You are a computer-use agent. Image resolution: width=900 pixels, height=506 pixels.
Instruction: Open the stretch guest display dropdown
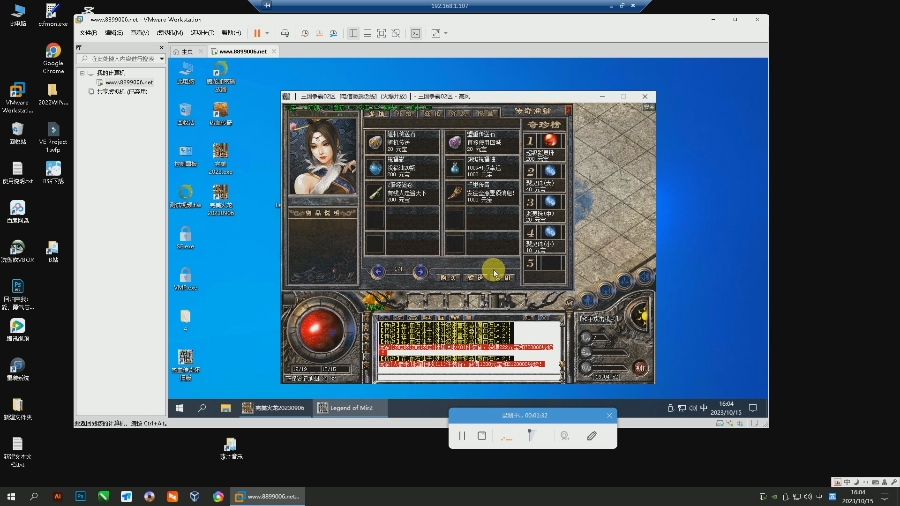[x=445, y=33]
